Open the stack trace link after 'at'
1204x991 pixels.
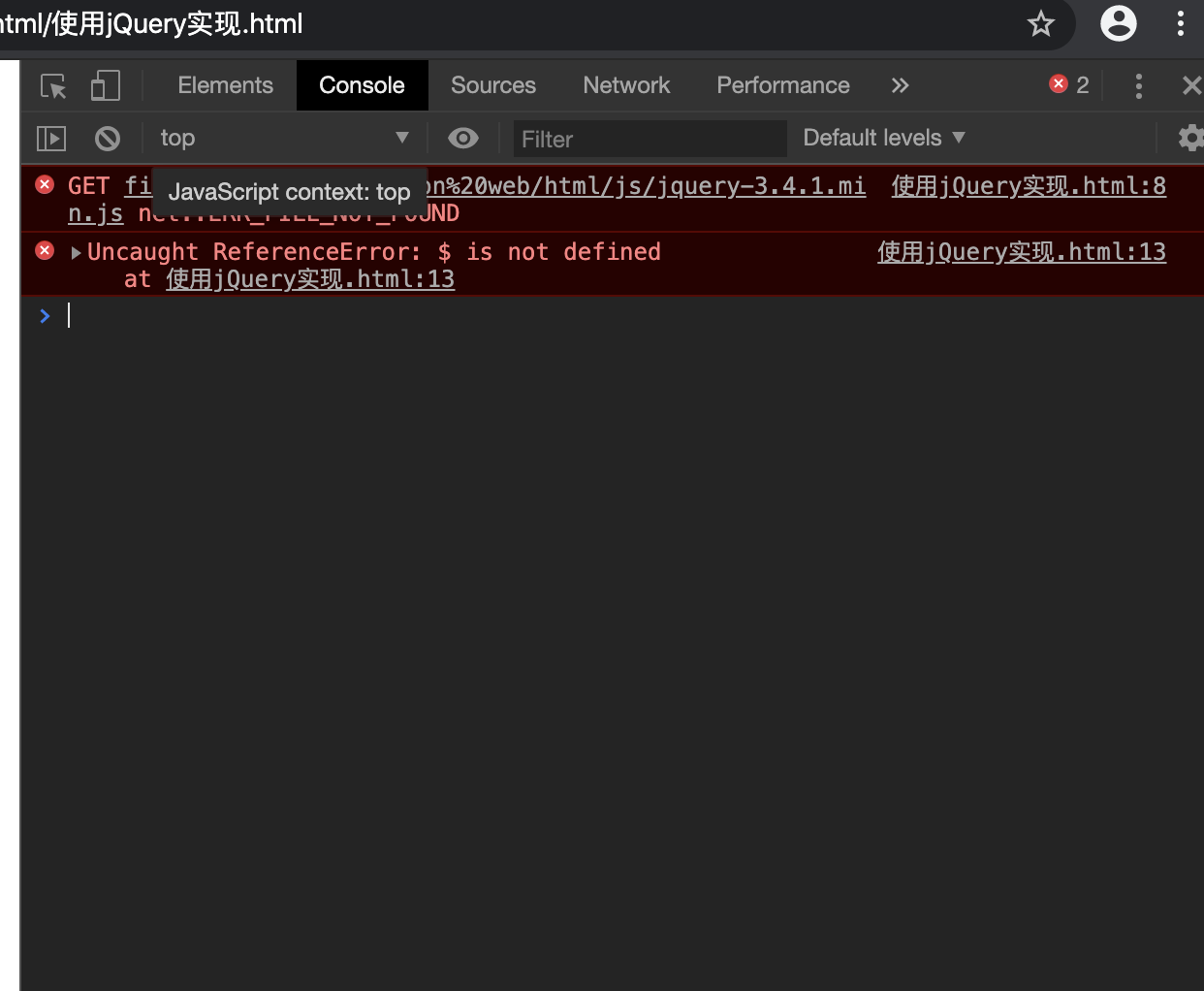point(310,279)
